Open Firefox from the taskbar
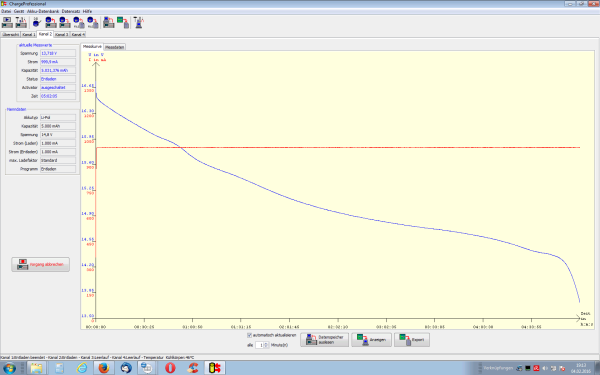Screen dimensions: 600x375 coord(104,368)
